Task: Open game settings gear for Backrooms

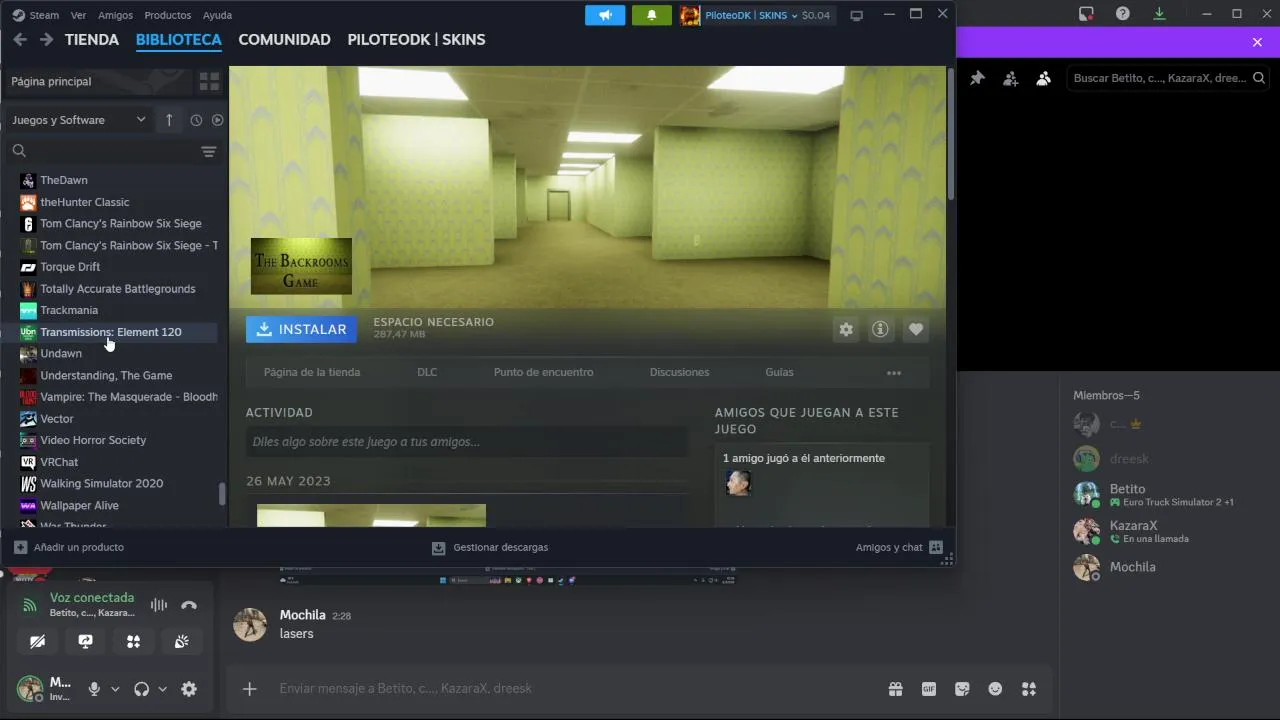Action: point(846,329)
